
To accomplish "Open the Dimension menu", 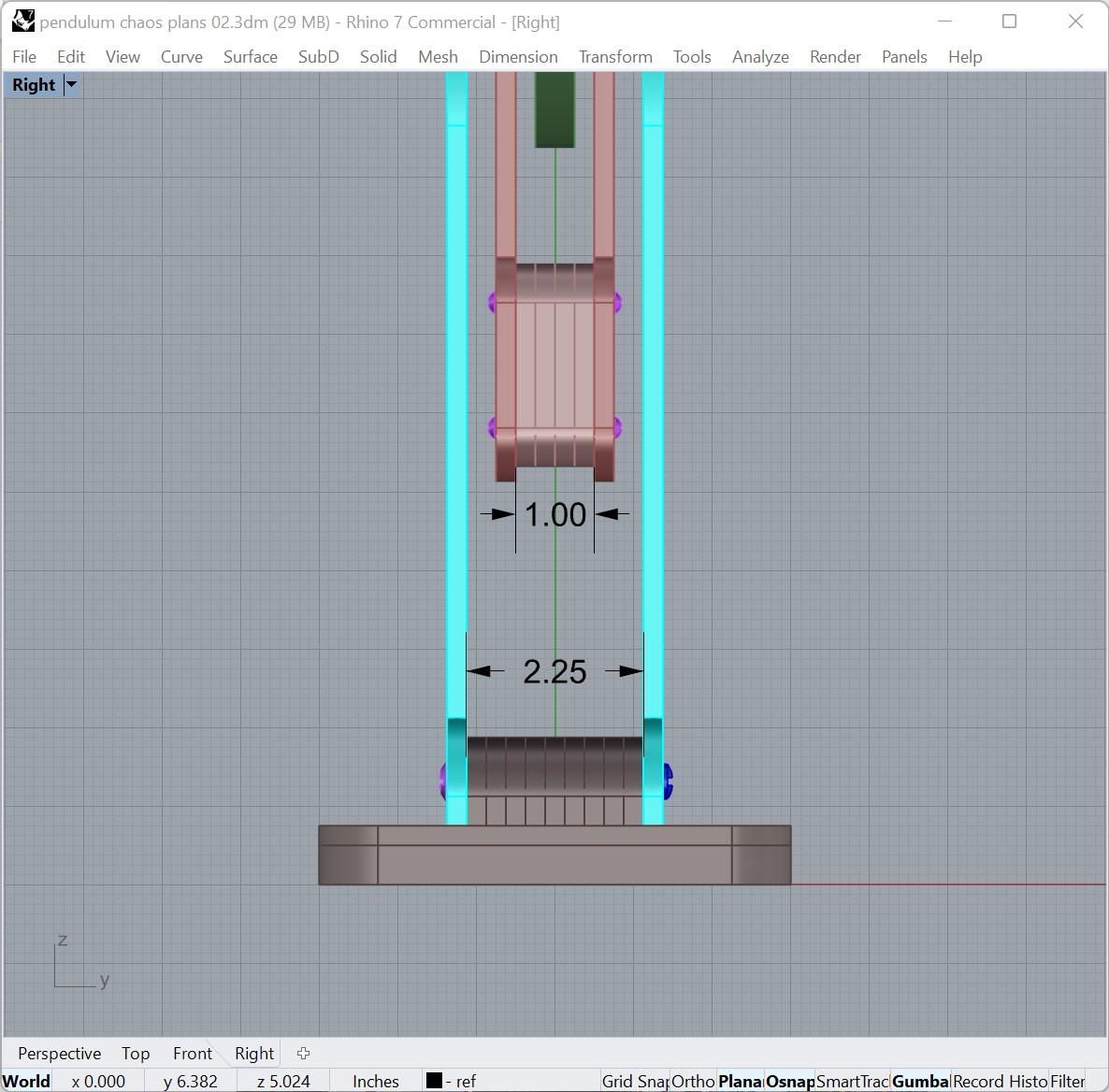I will [518, 57].
